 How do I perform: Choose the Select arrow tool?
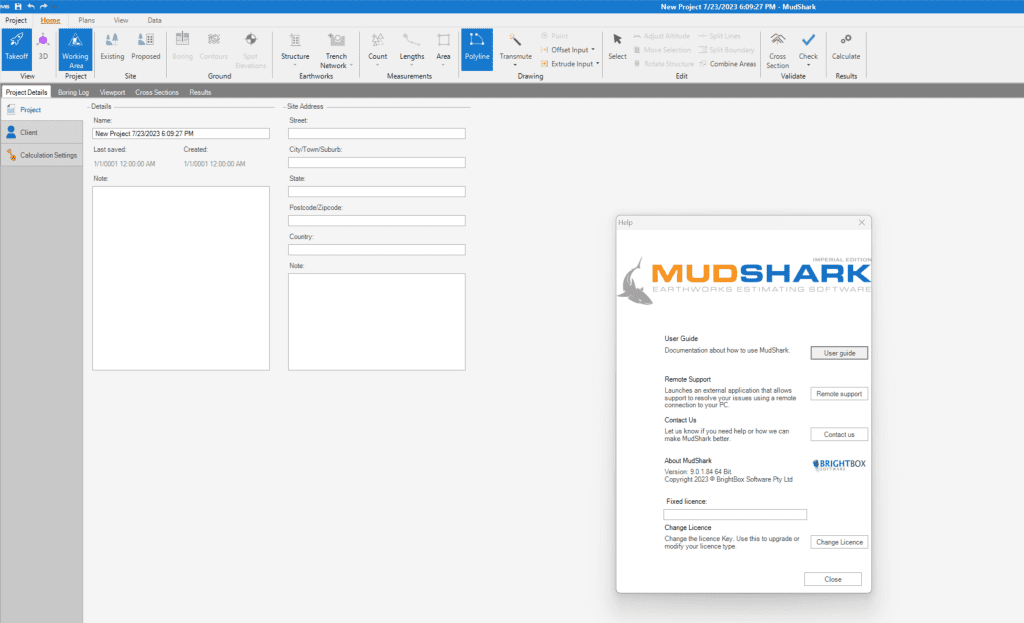pos(617,47)
